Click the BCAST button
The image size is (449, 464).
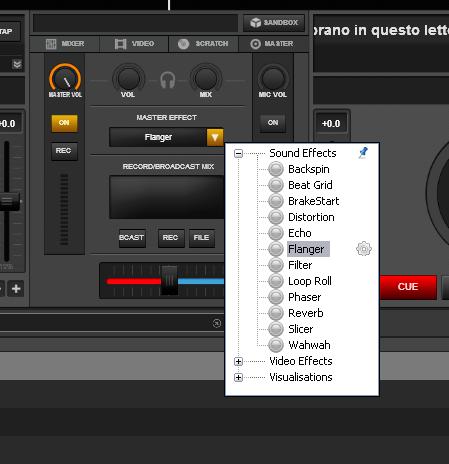point(132,238)
